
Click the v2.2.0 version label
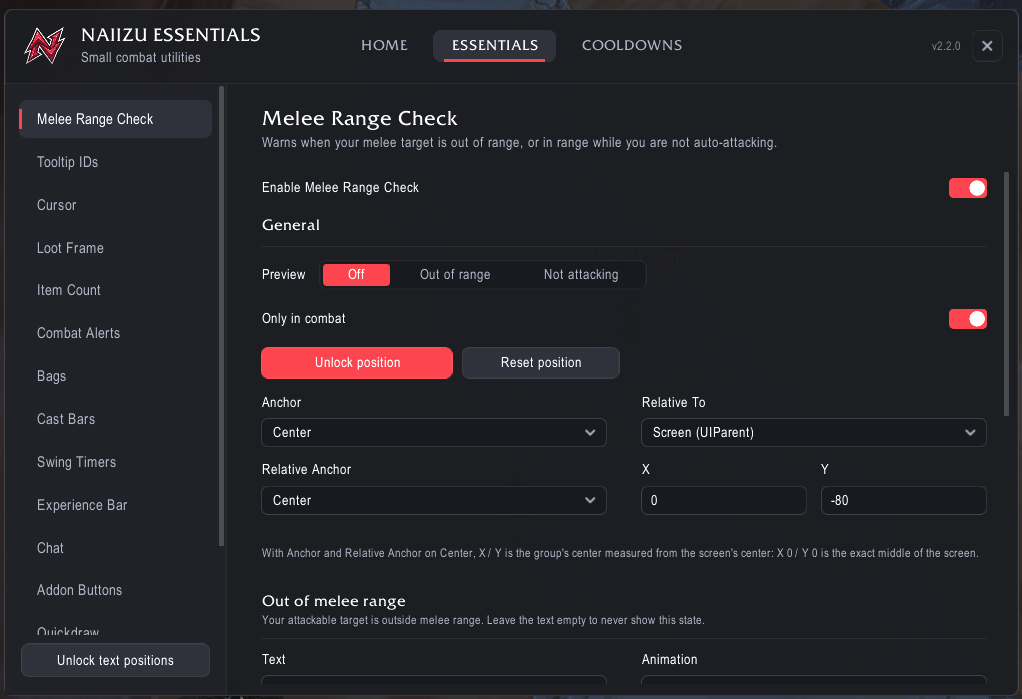(946, 46)
